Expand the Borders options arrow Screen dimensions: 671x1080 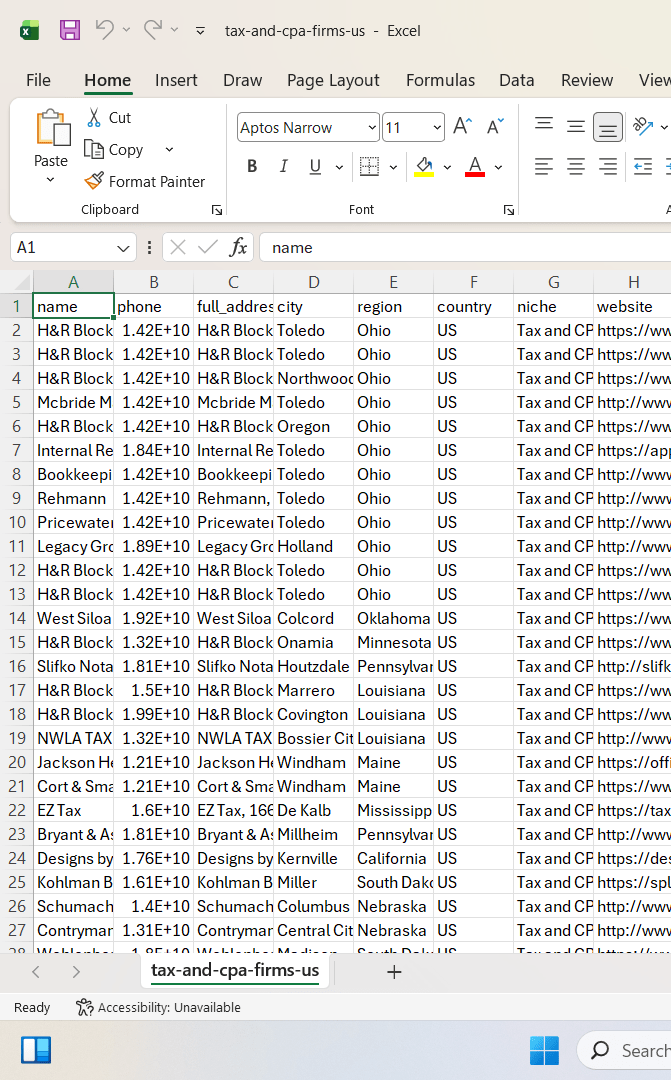[393, 167]
